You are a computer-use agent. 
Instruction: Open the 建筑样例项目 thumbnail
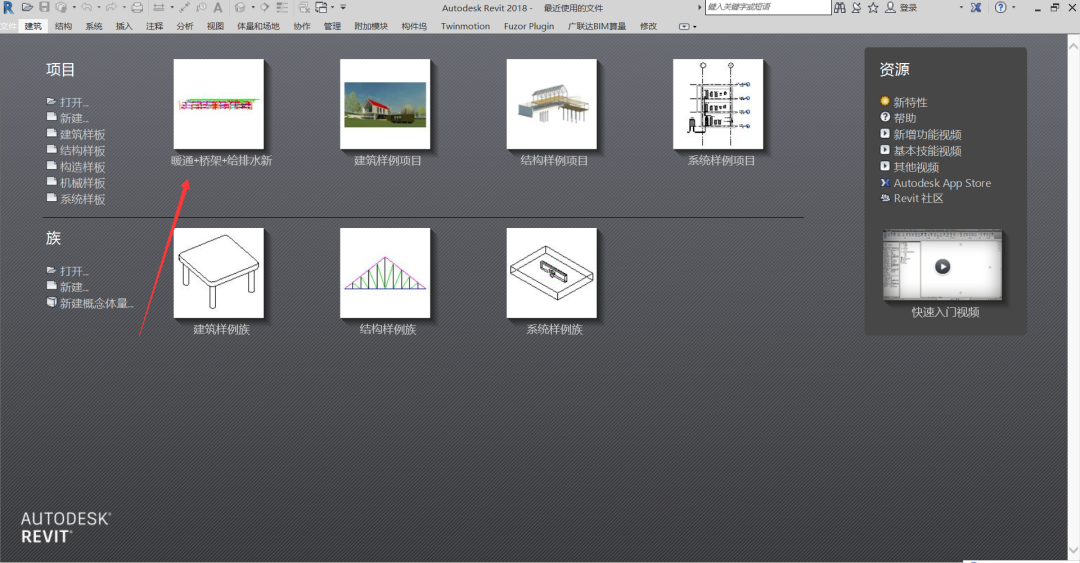(386, 104)
